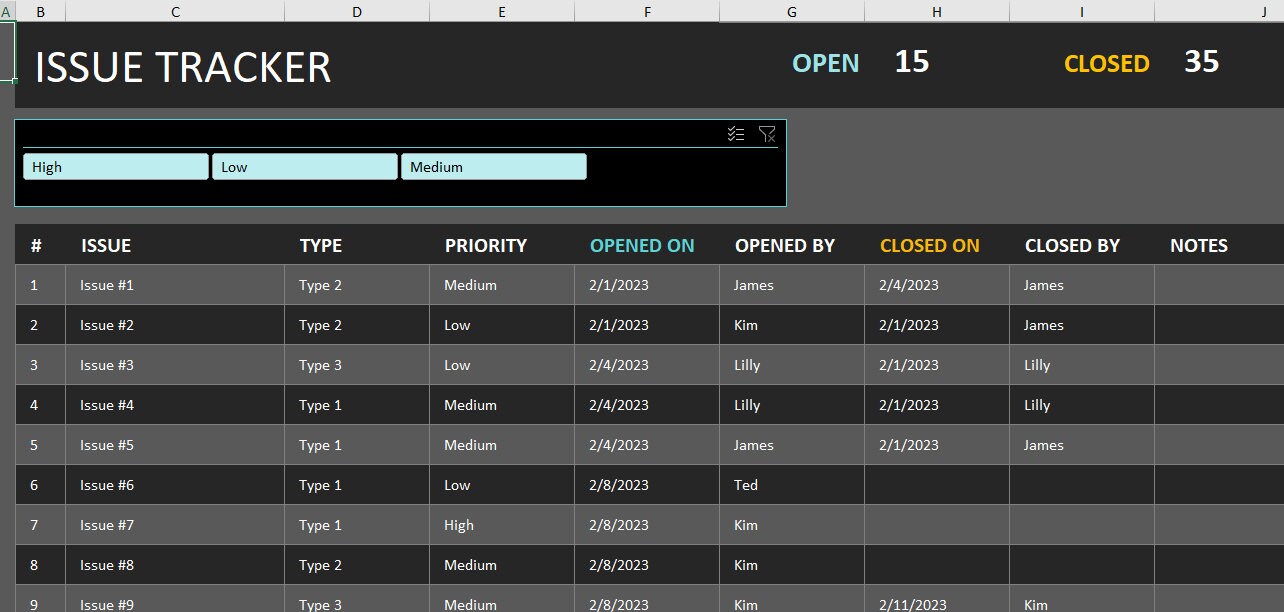Viewport: 1284px width, 612px height.
Task: Select column D header
Action: (x=357, y=11)
